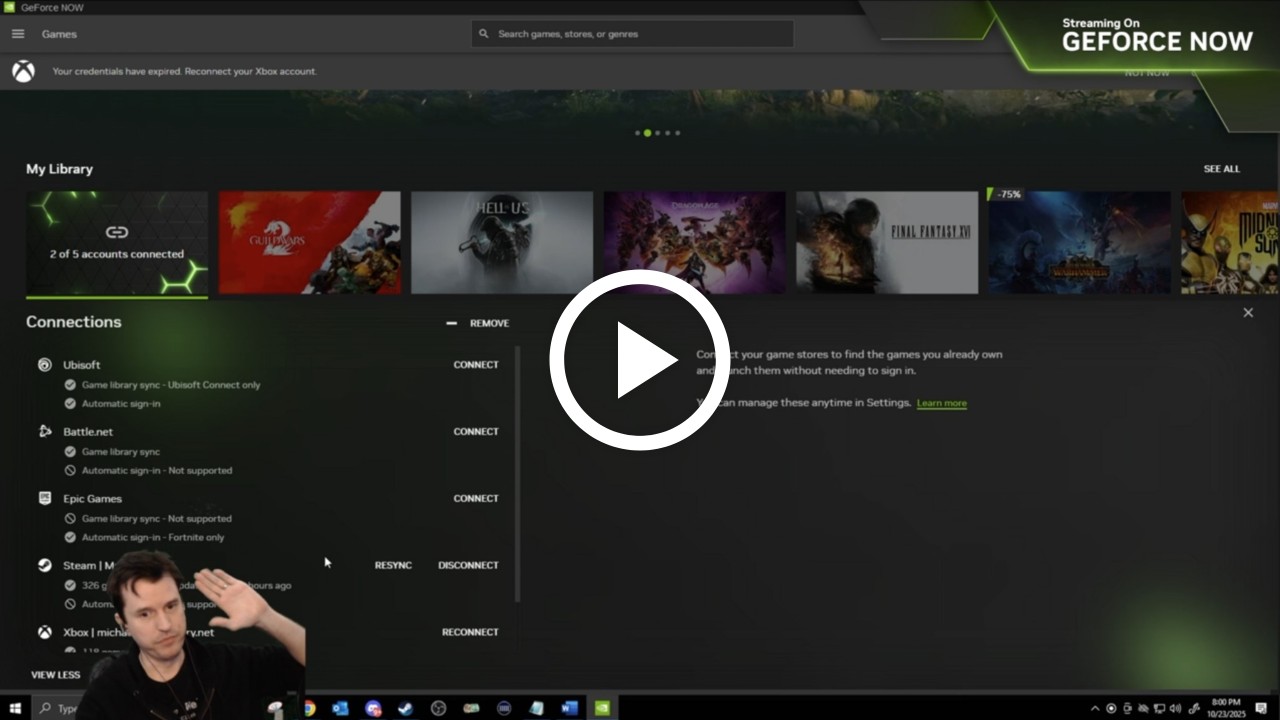The height and width of the screenshot is (720, 1280).
Task: Click the Battle.net icon in Connections
Action: pyautogui.click(x=45, y=432)
